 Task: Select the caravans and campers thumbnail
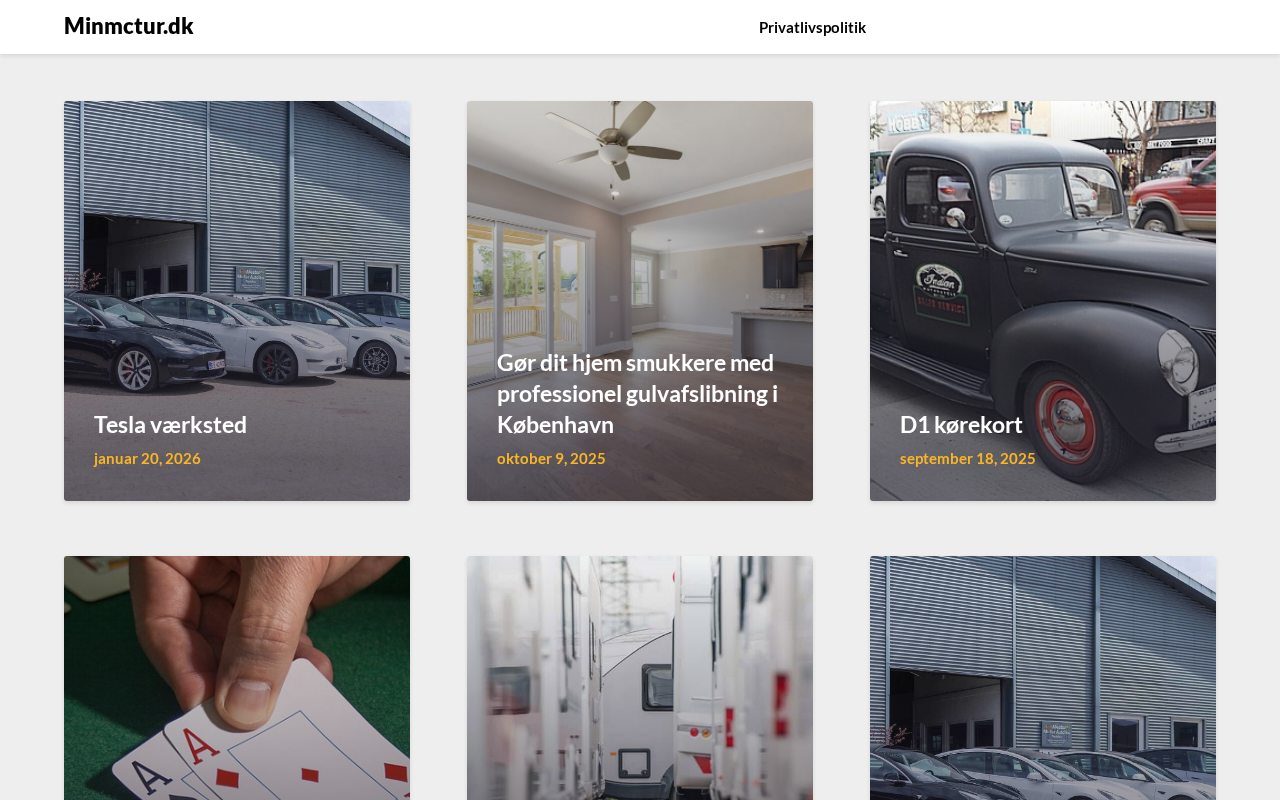pyautogui.click(x=640, y=678)
